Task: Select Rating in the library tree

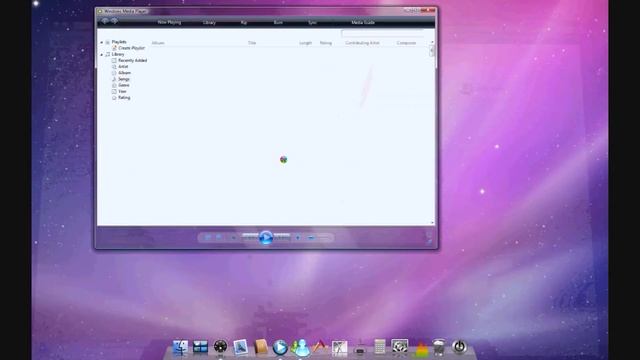Action: click(x=124, y=98)
